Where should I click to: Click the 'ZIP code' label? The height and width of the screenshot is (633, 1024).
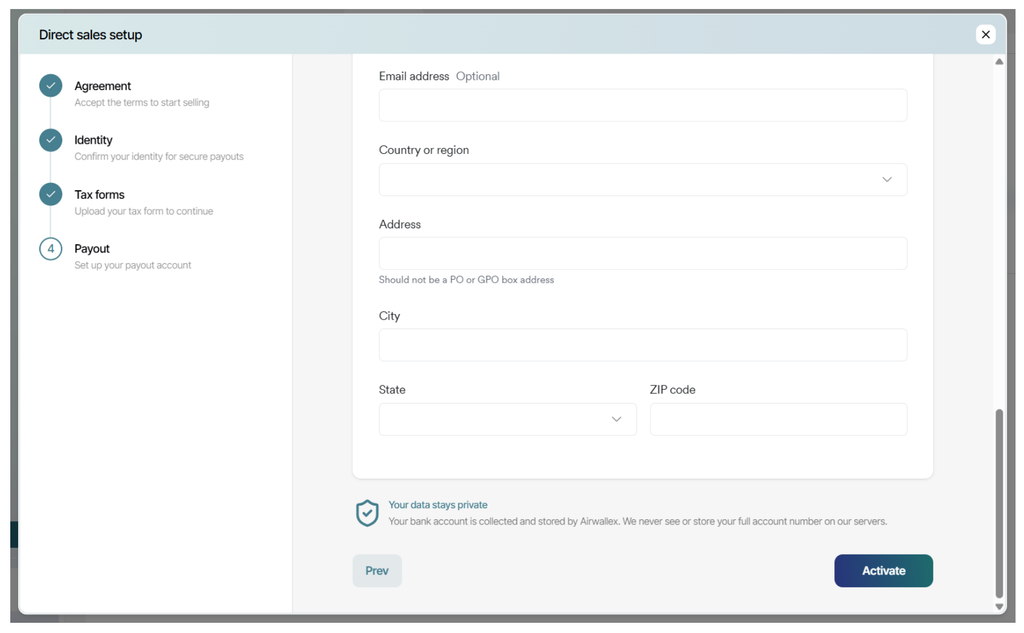[672, 390]
